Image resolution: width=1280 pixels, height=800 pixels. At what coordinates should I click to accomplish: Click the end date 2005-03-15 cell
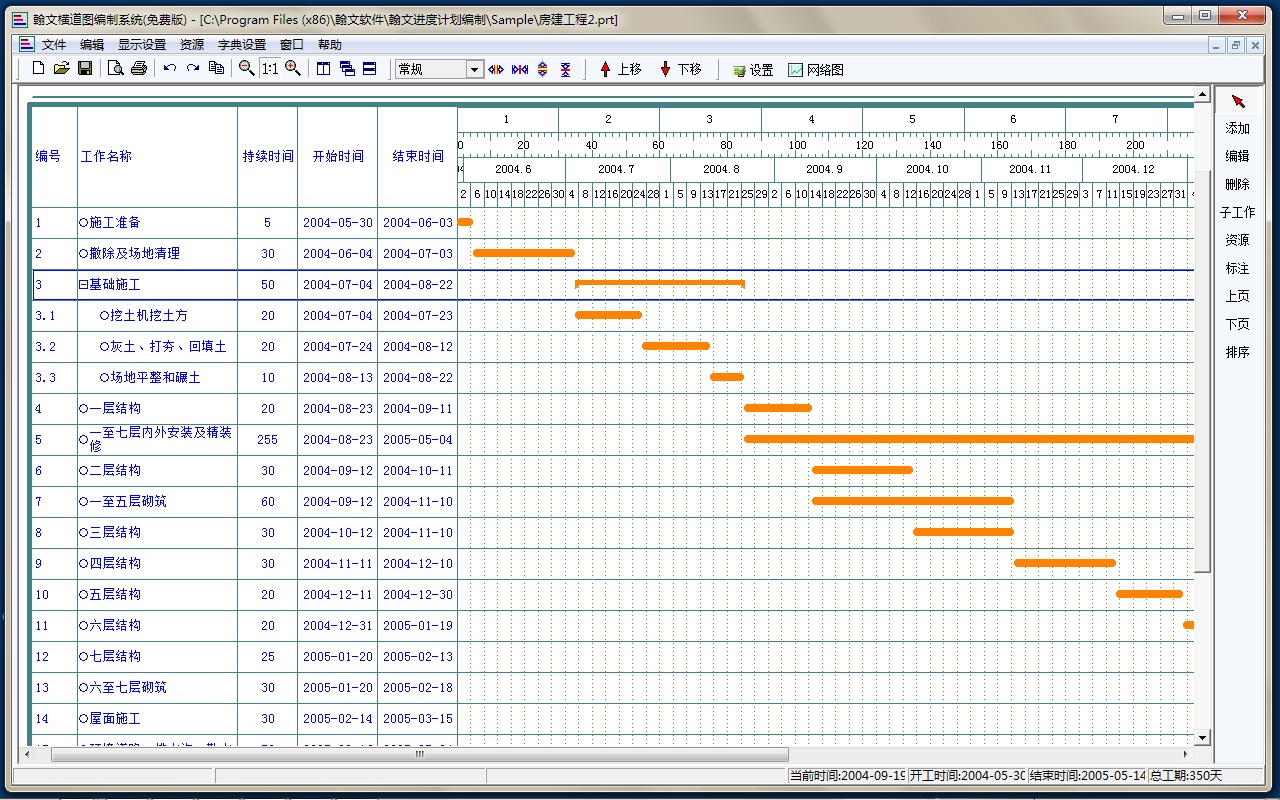(418, 719)
